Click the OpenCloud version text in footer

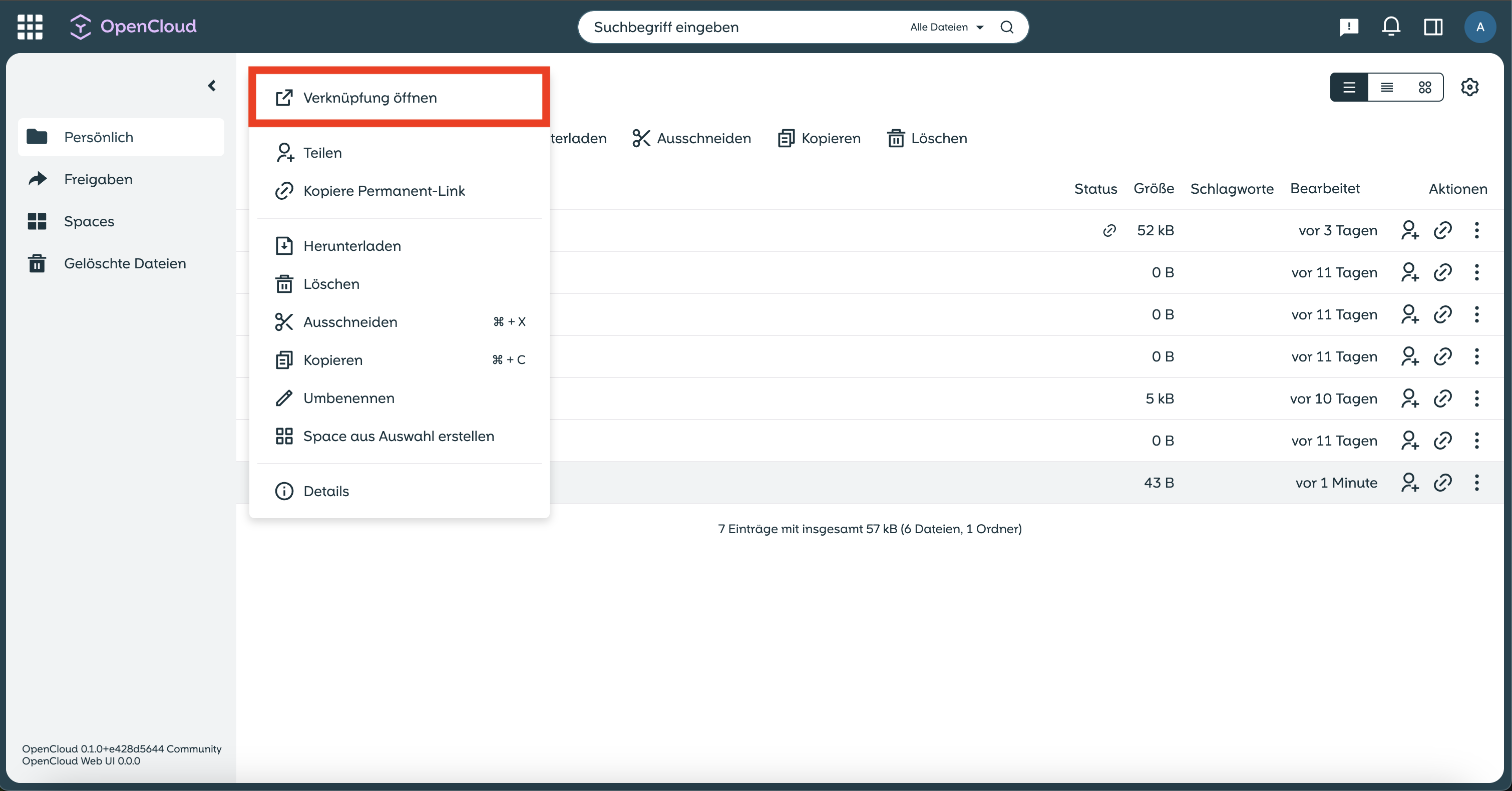[x=122, y=754]
